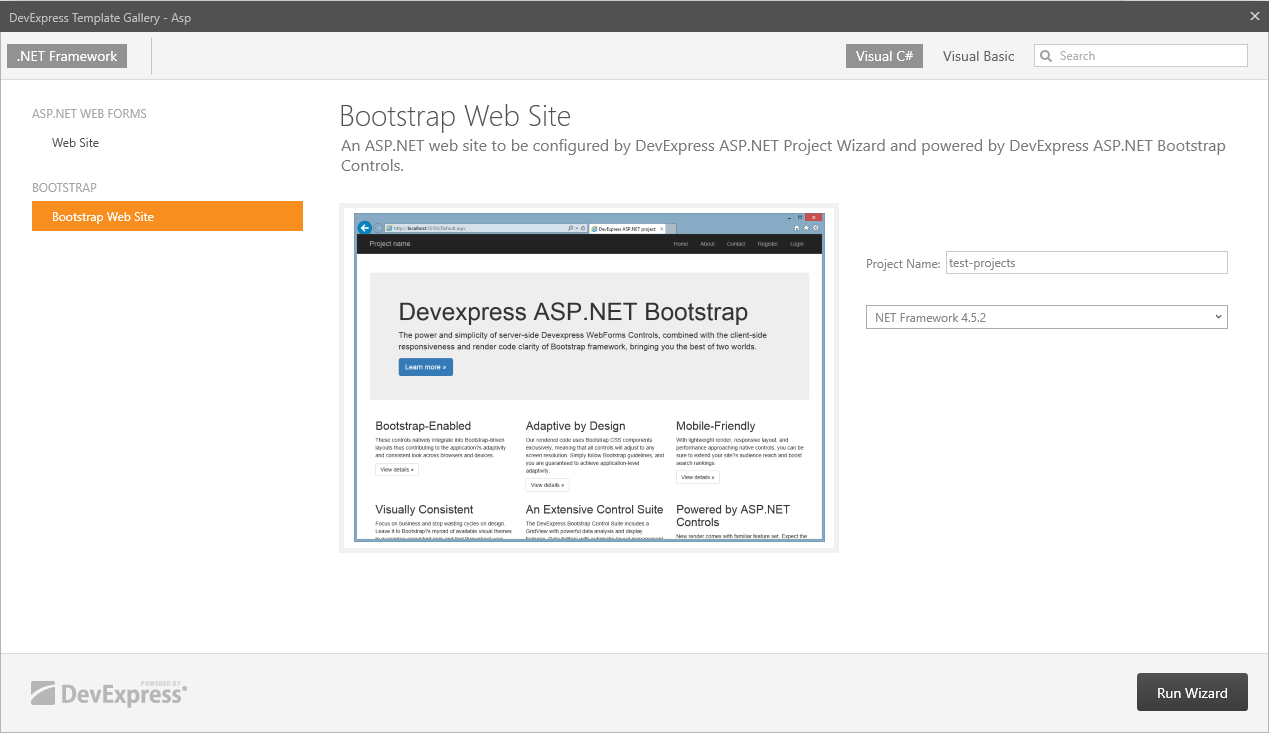The width and height of the screenshot is (1269, 733).
Task: Click the magnifier icon in Search box
Action: [x=1047, y=56]
